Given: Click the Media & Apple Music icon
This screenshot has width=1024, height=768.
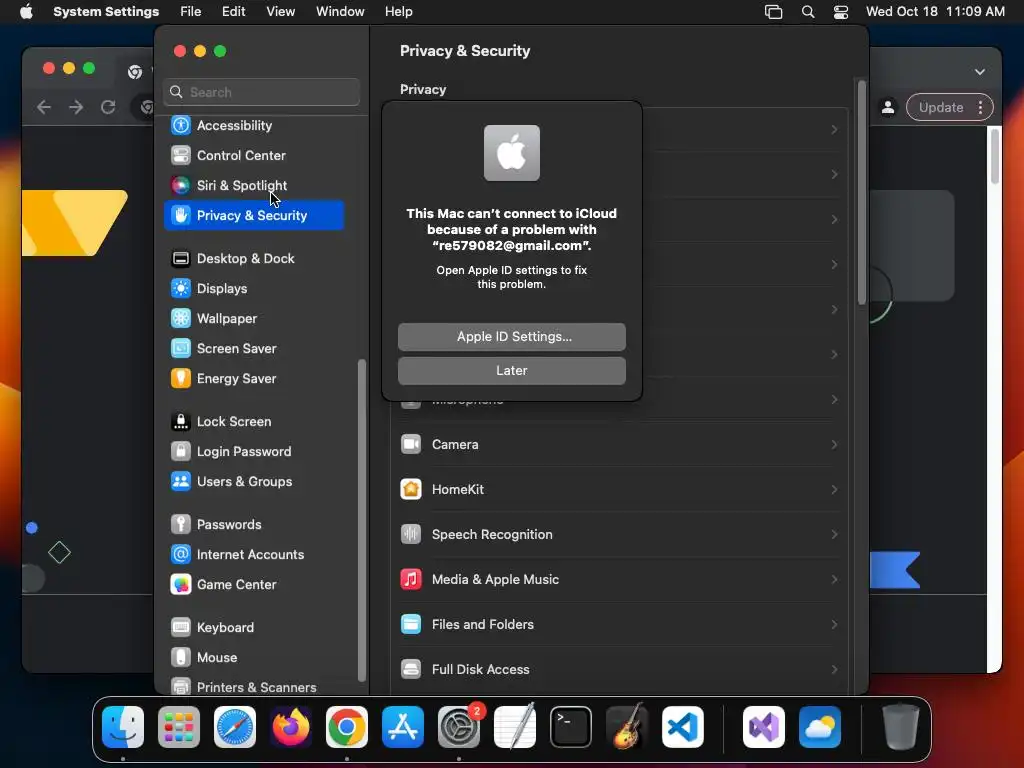Looking at the screenshot, I should 411,580.
